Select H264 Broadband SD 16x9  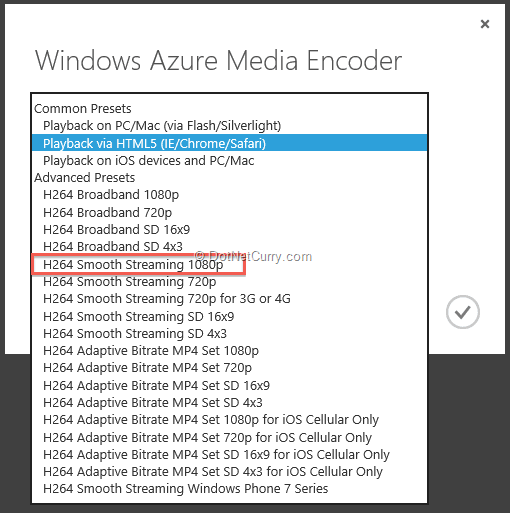click(229, 229)
